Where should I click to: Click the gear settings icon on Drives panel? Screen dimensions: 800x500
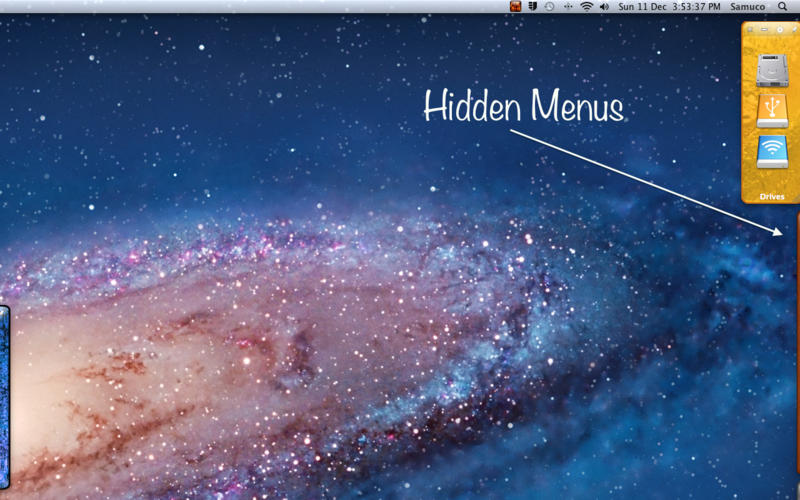point(780,29)
